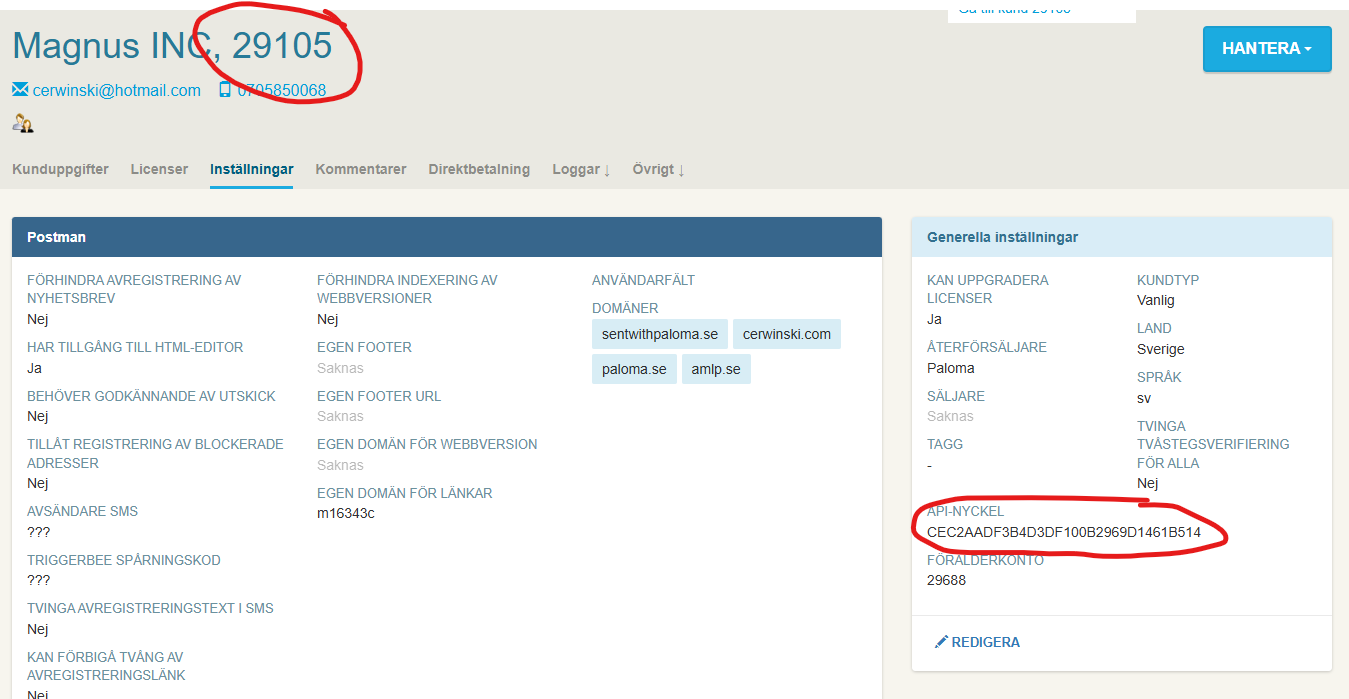Expand the Loggar dropdown tab
Viewport: 1349px width, 699px height.
pos(581,169)
